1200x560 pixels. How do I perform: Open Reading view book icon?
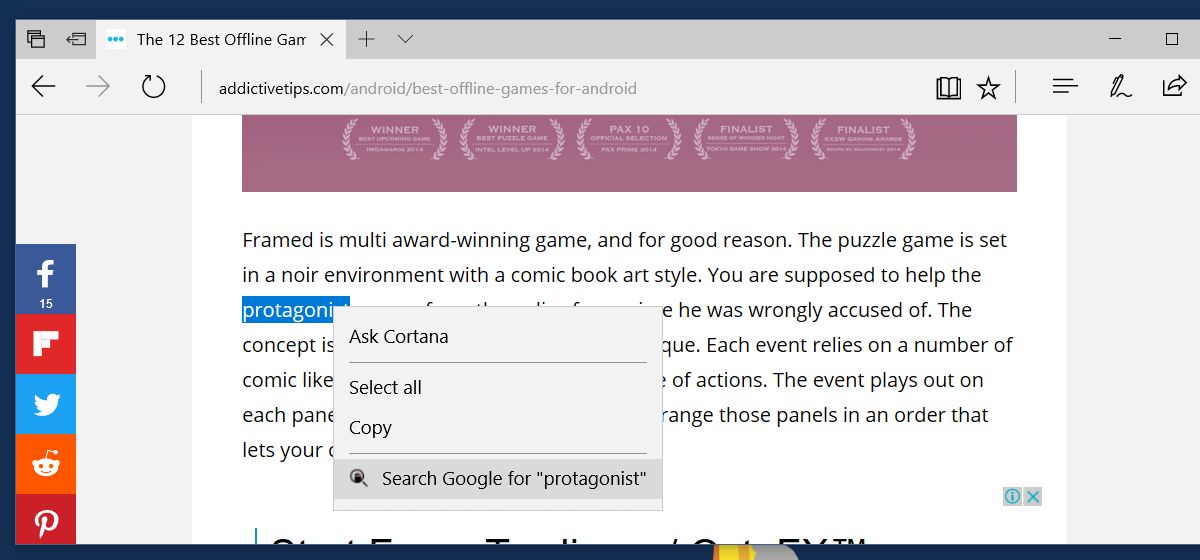pyautogui.click(x=948, y=88)
